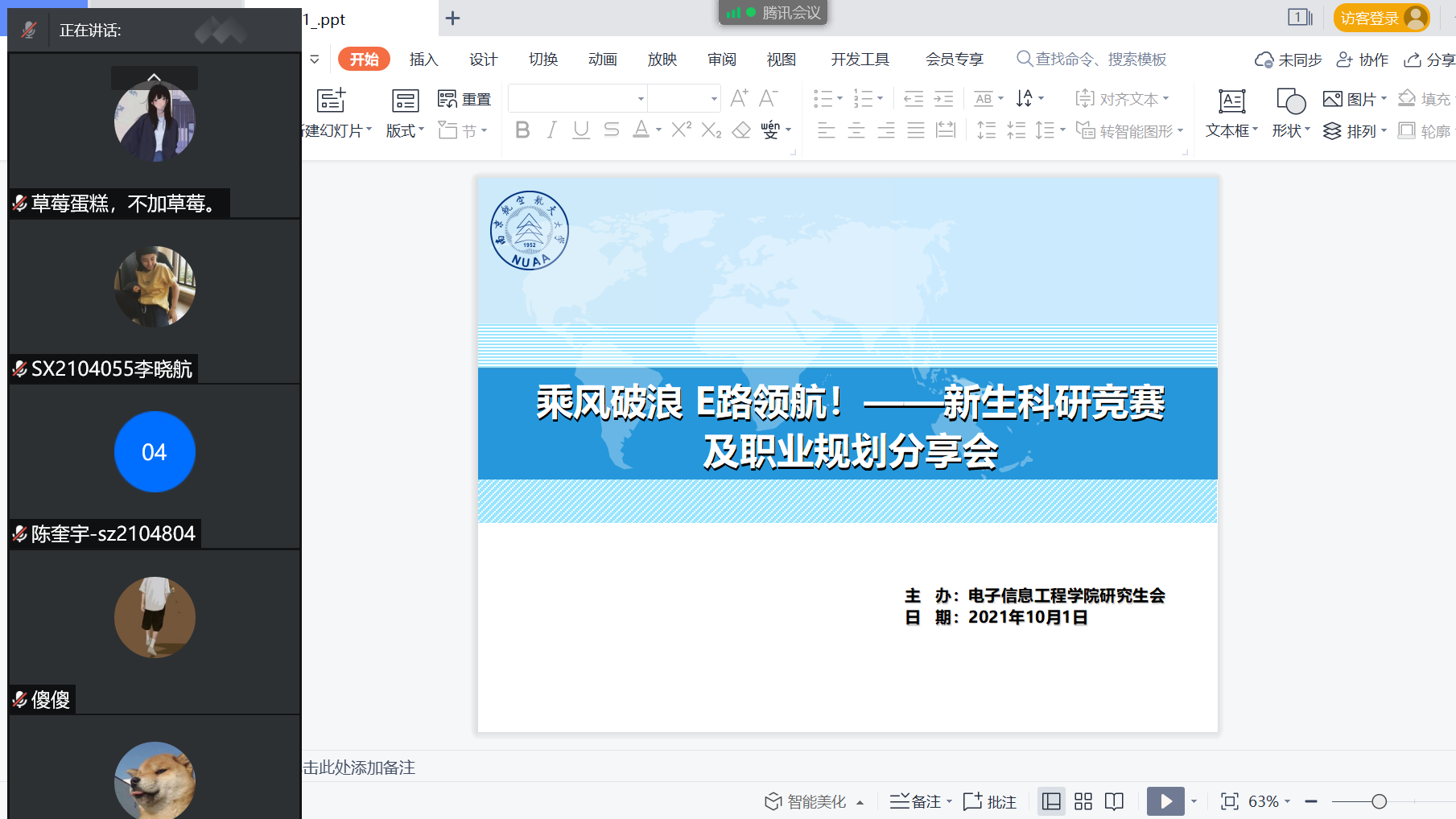Click the superscript X² icon
Screen dimensions: 1456x819
point(681,130)
